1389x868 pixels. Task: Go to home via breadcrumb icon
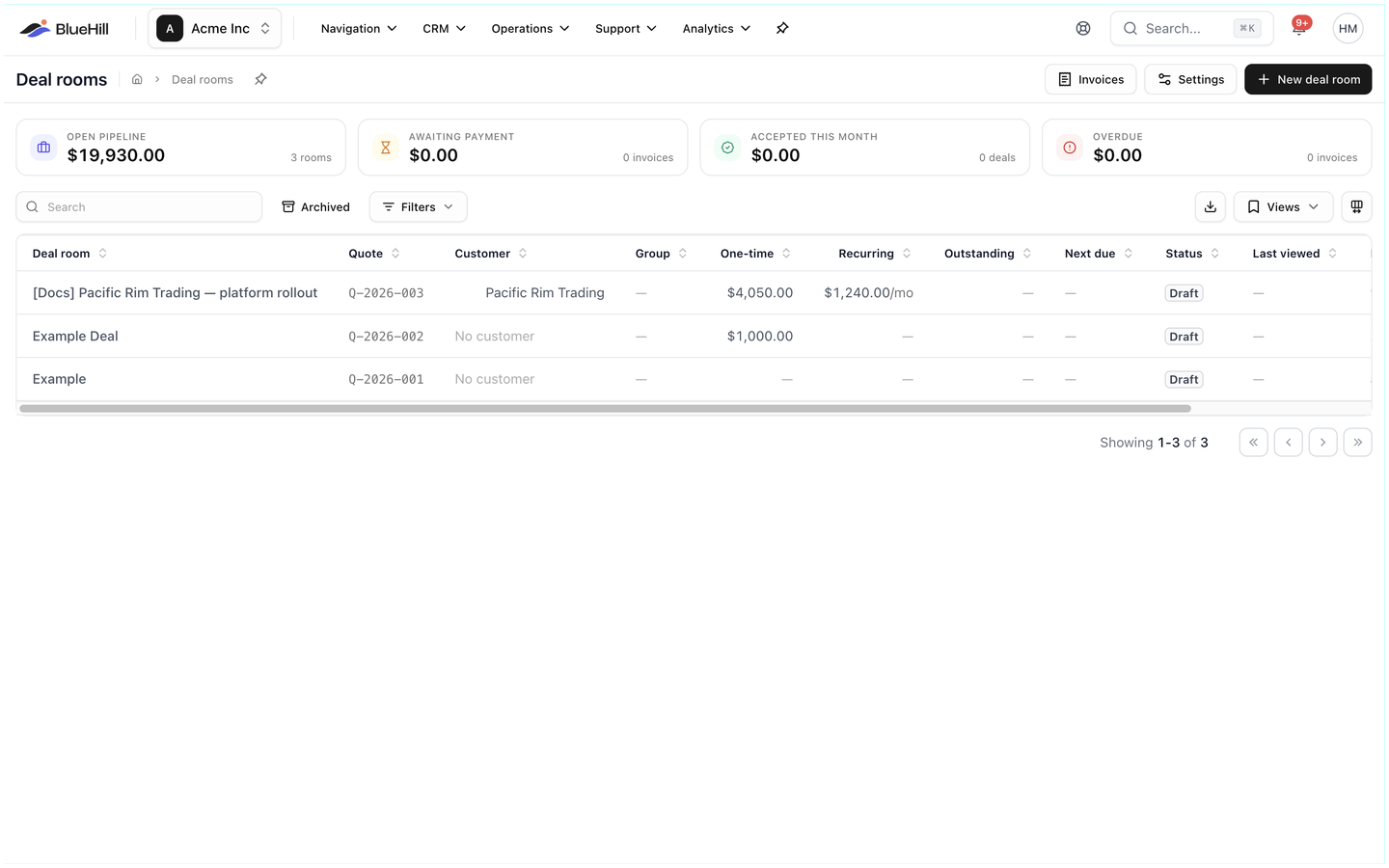[137, 80]
